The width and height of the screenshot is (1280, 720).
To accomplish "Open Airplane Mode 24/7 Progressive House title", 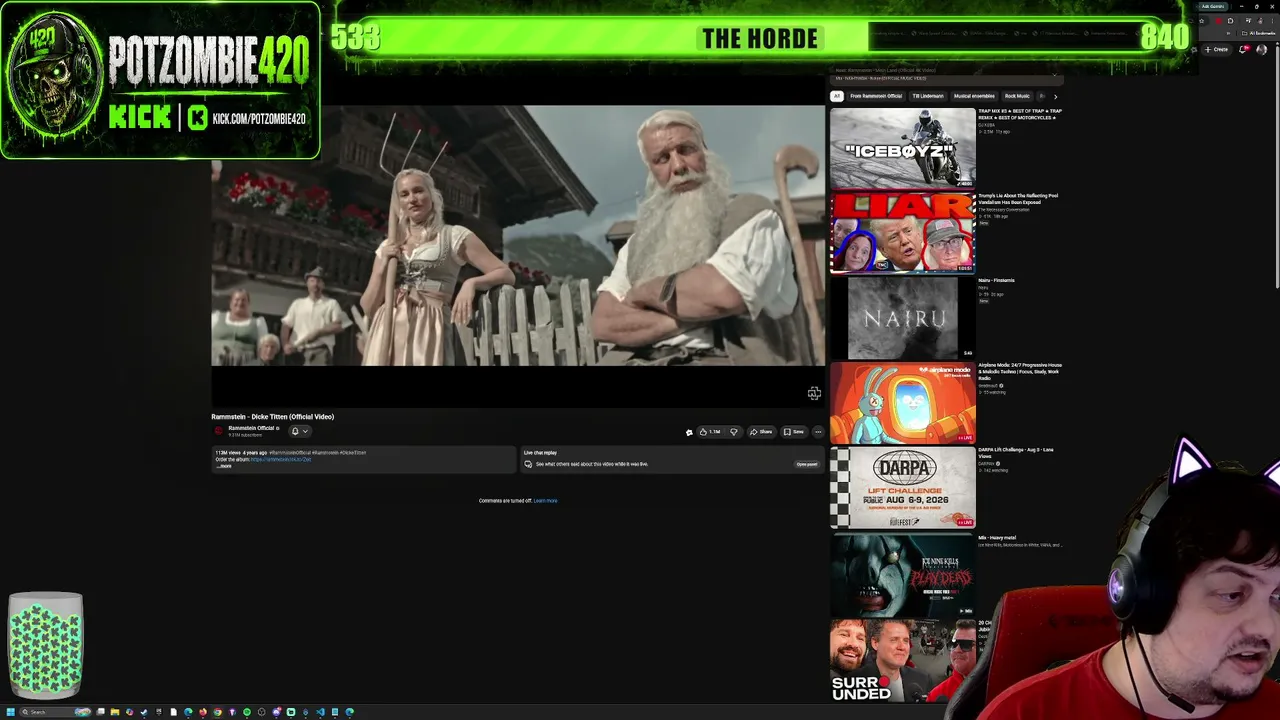I will pyautogui.click(x=1020, y=371).
